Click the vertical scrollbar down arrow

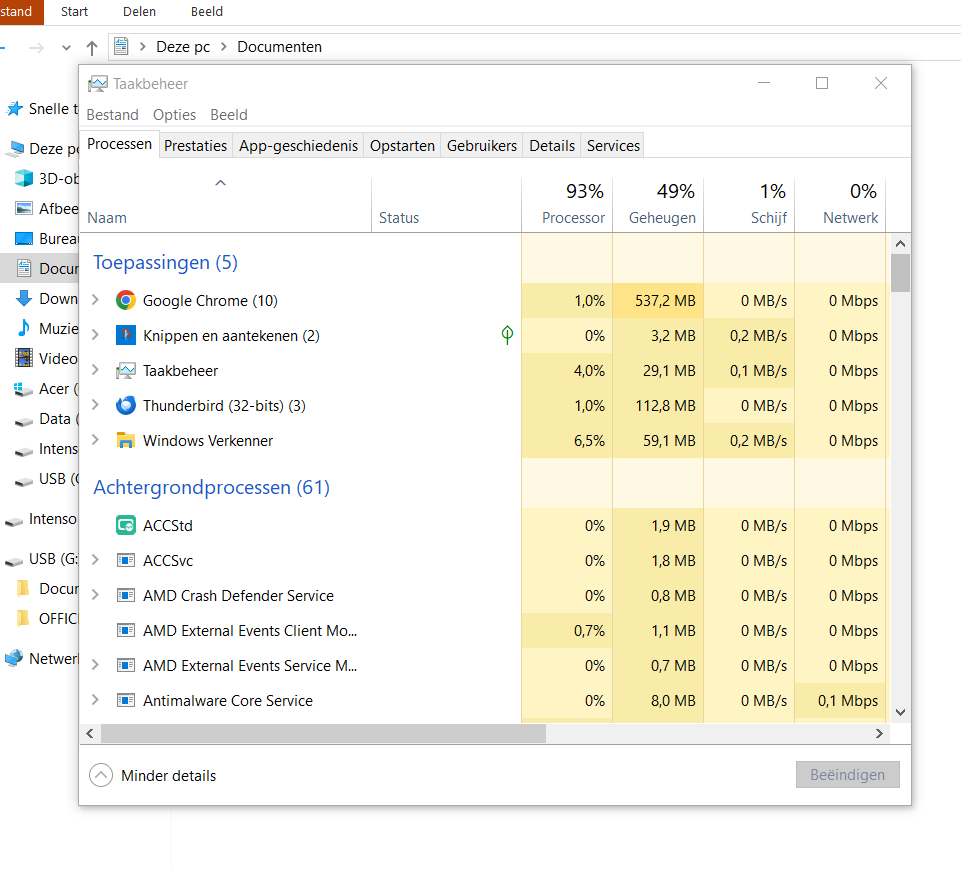pyautogui.click(x=900, y=712)
